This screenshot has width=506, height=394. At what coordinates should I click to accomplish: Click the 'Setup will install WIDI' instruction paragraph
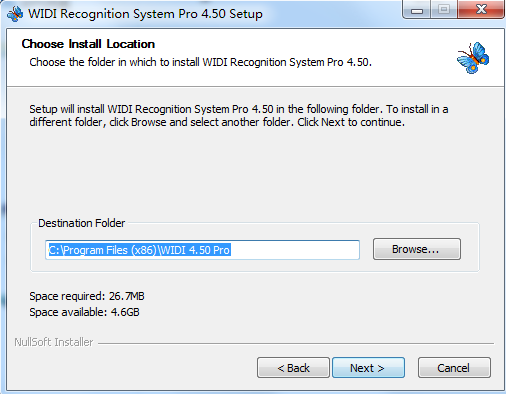tap(239, 116)
